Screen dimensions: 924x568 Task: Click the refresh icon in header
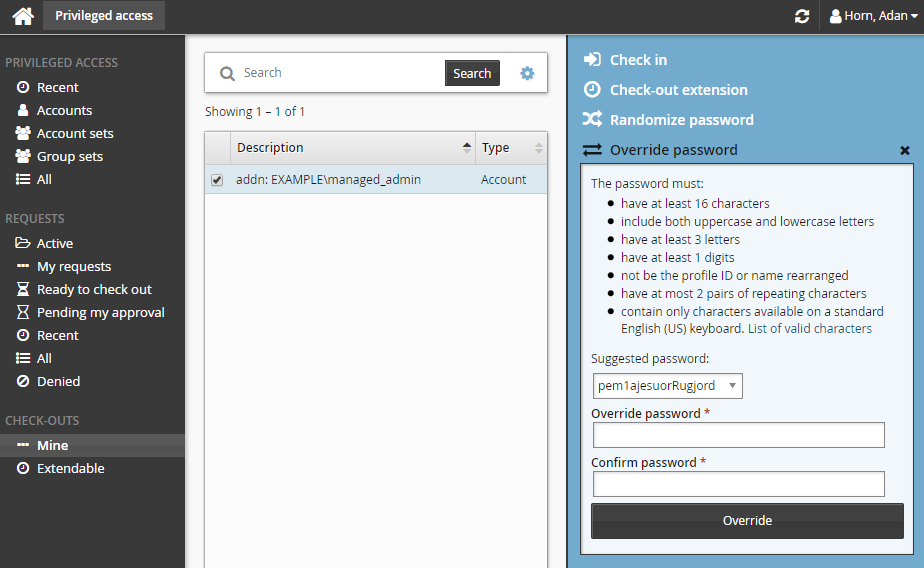(802, 16)
